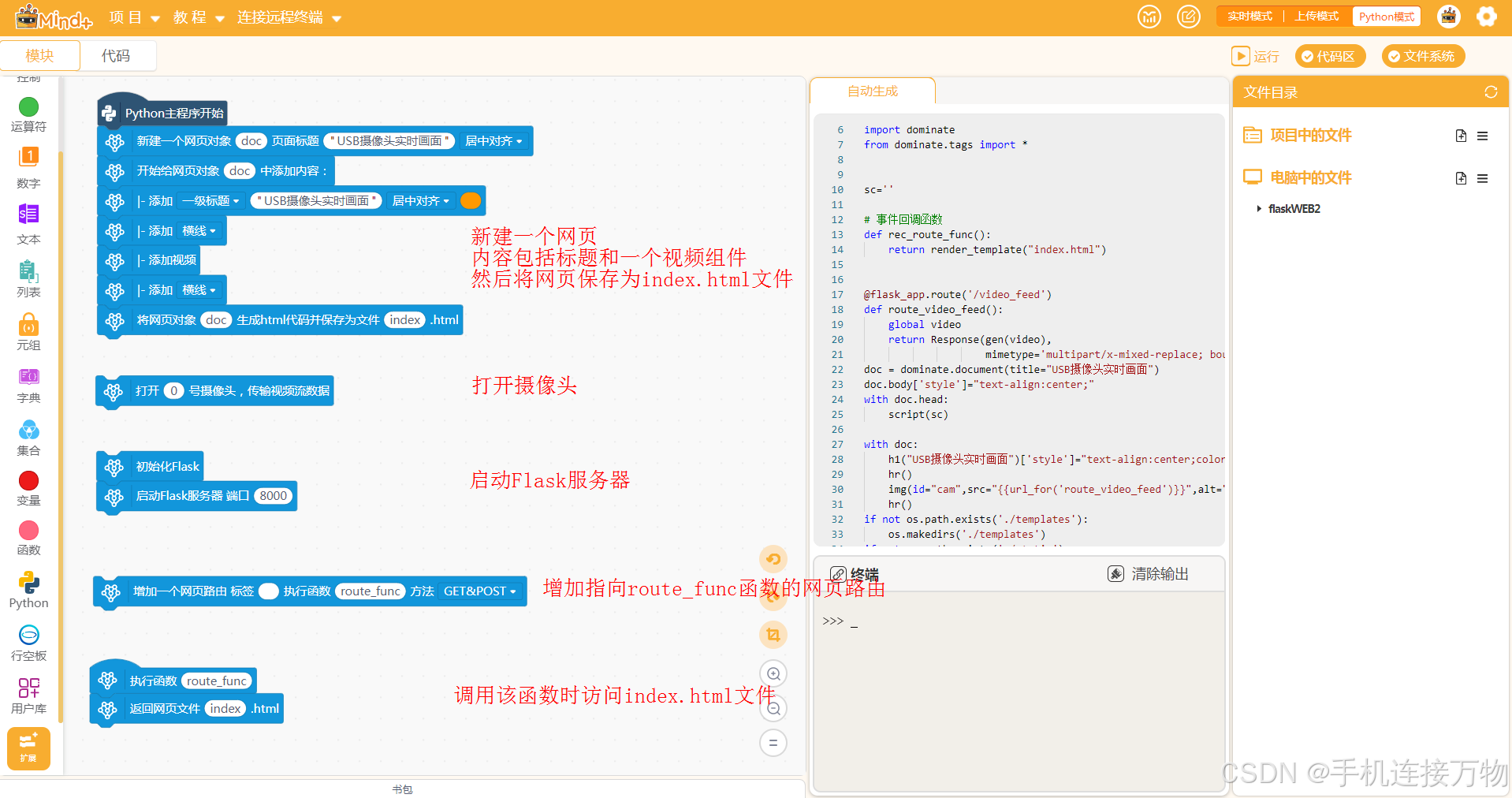Switch to the 模块 tab
The image size is (1512, 798).
(39, 55)
